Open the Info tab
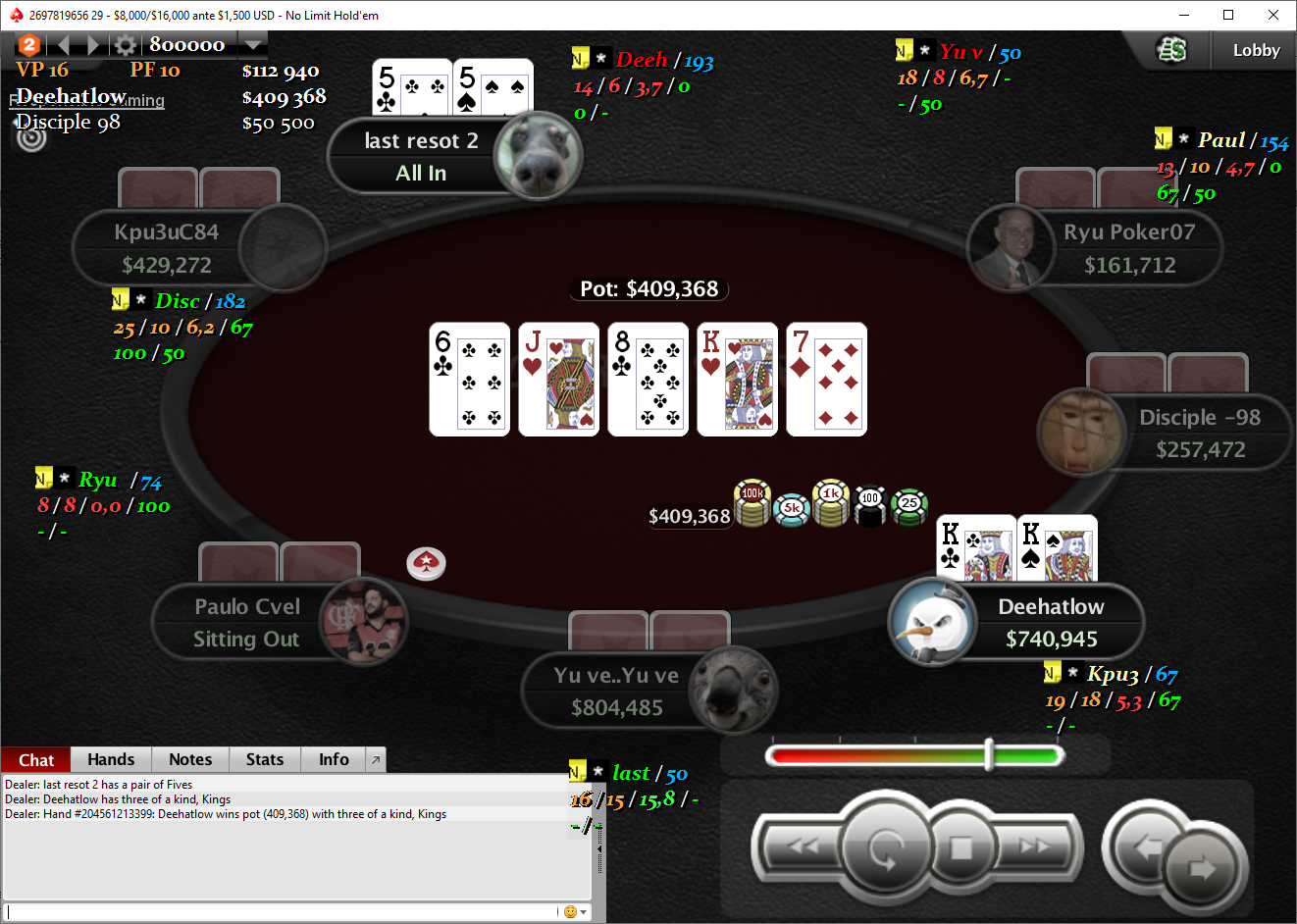 pyautogui.click(x=334, y=760)
